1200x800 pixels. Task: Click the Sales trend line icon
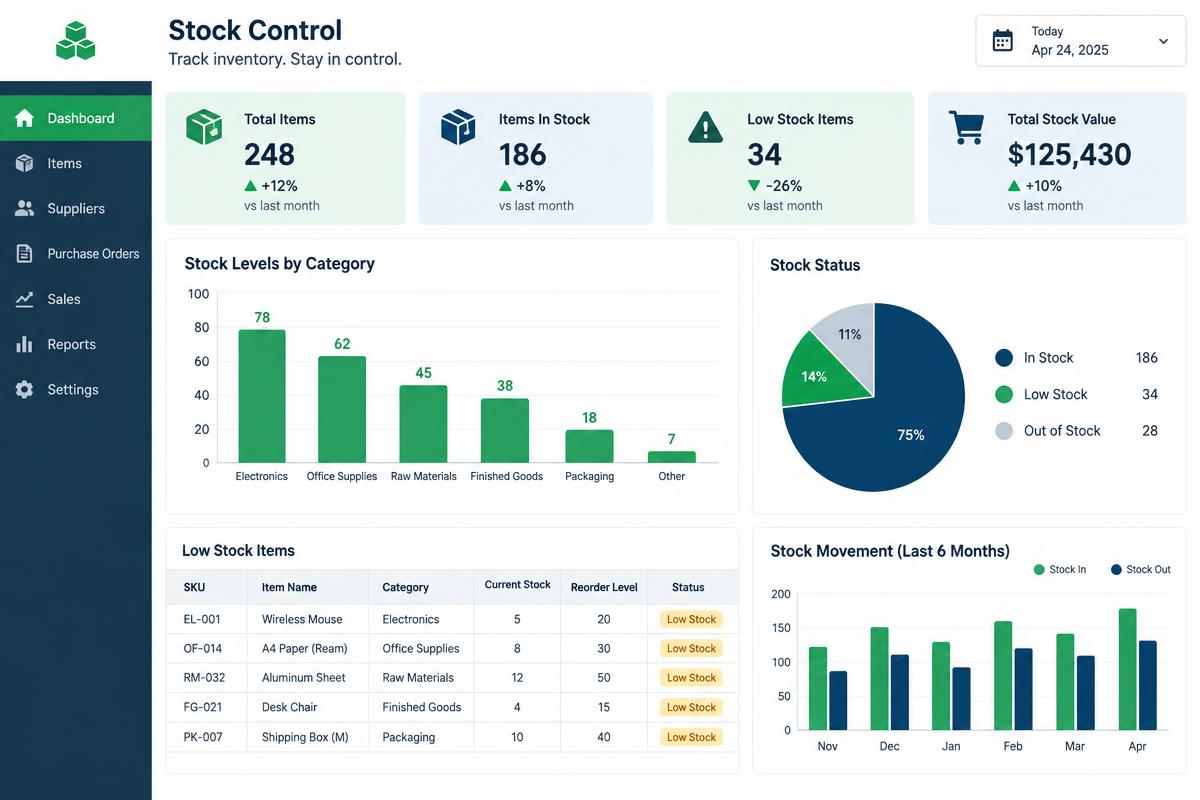tap(25, 299)
